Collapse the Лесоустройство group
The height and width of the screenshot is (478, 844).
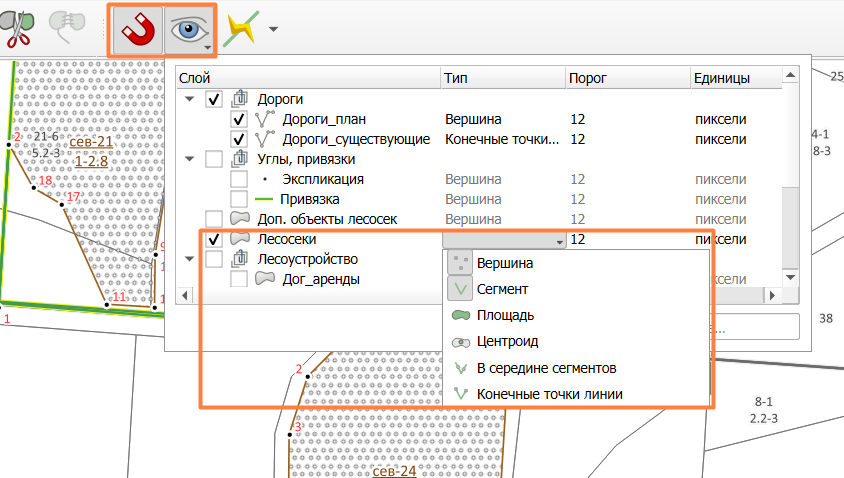pos(189,259)
